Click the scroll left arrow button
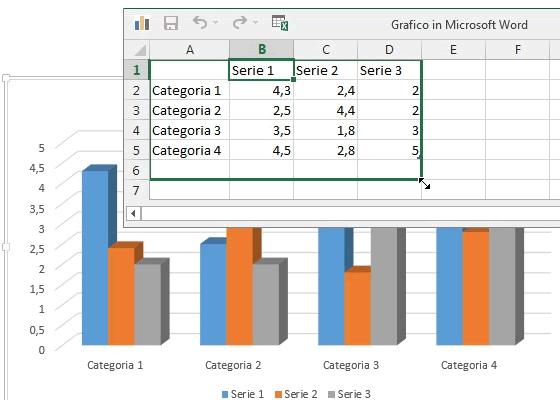The height and width of the screenshot is (400, 560). [x=134, y=214]
